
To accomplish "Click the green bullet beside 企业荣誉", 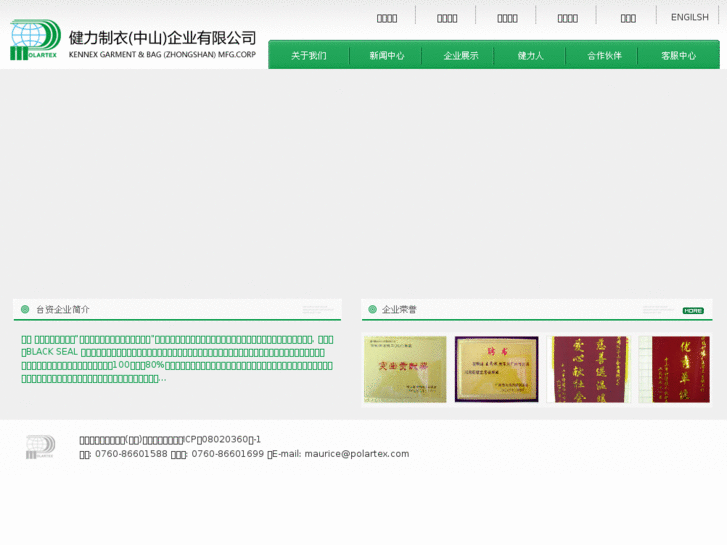I will point(372,309).
